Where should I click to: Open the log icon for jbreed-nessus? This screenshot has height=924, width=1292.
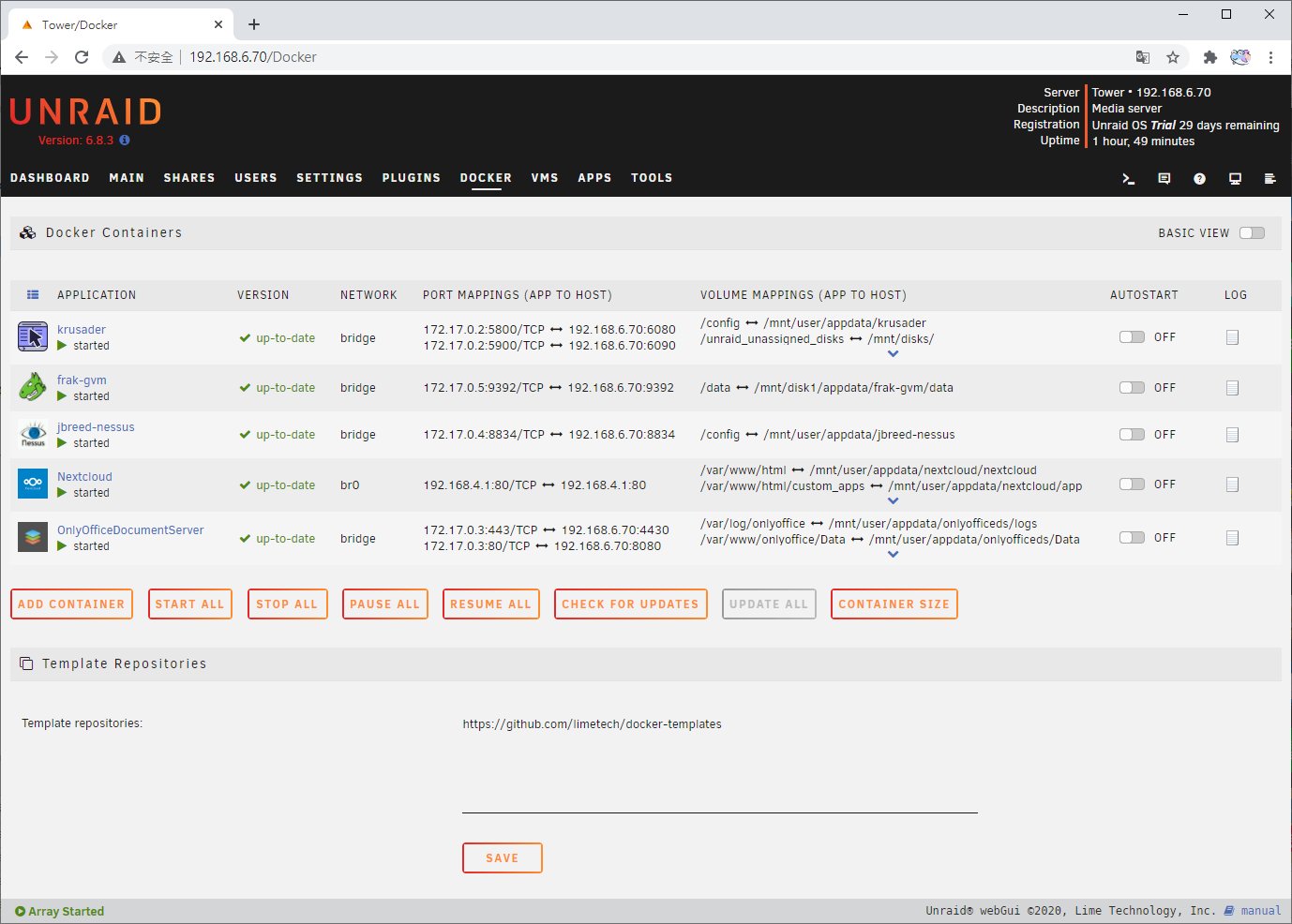(x=1232, y=435)
